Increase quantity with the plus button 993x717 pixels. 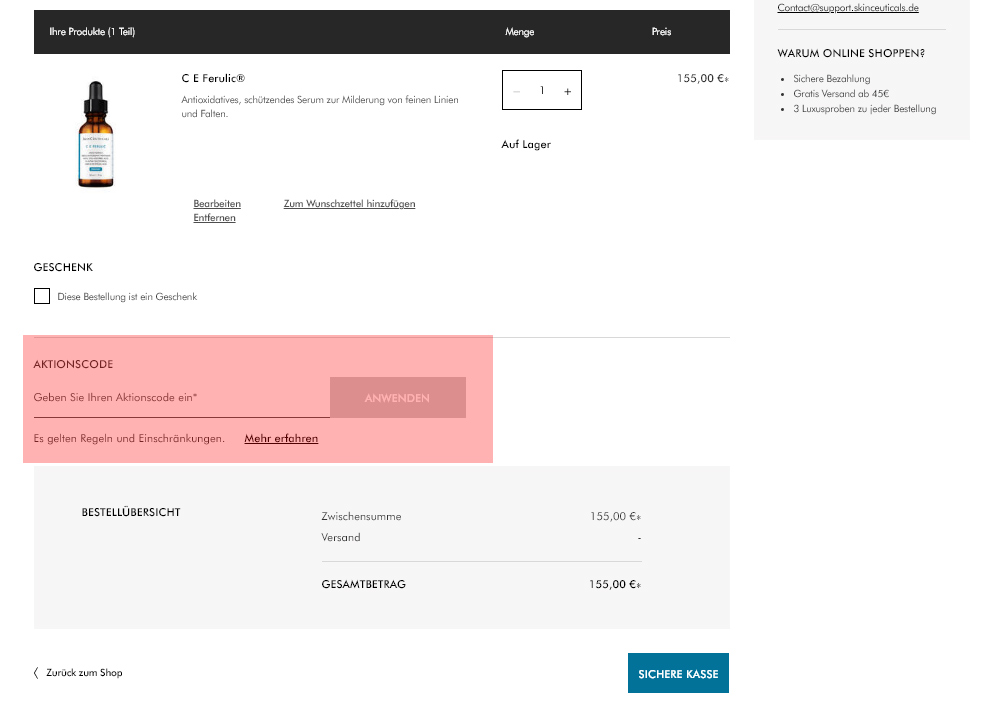point(567,92)
